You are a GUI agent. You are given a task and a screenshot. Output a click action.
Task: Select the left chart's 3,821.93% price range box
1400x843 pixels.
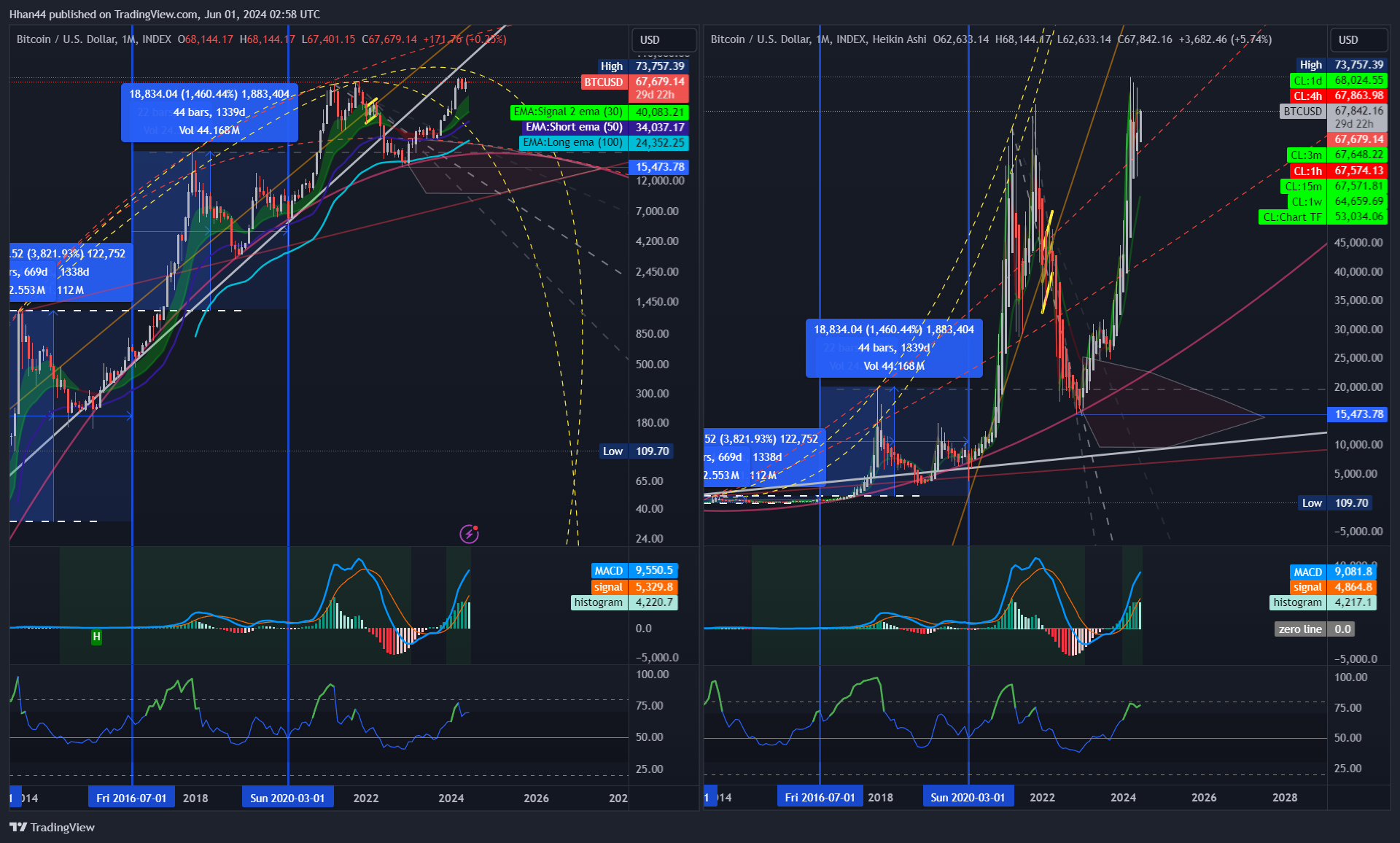[70, 272]
